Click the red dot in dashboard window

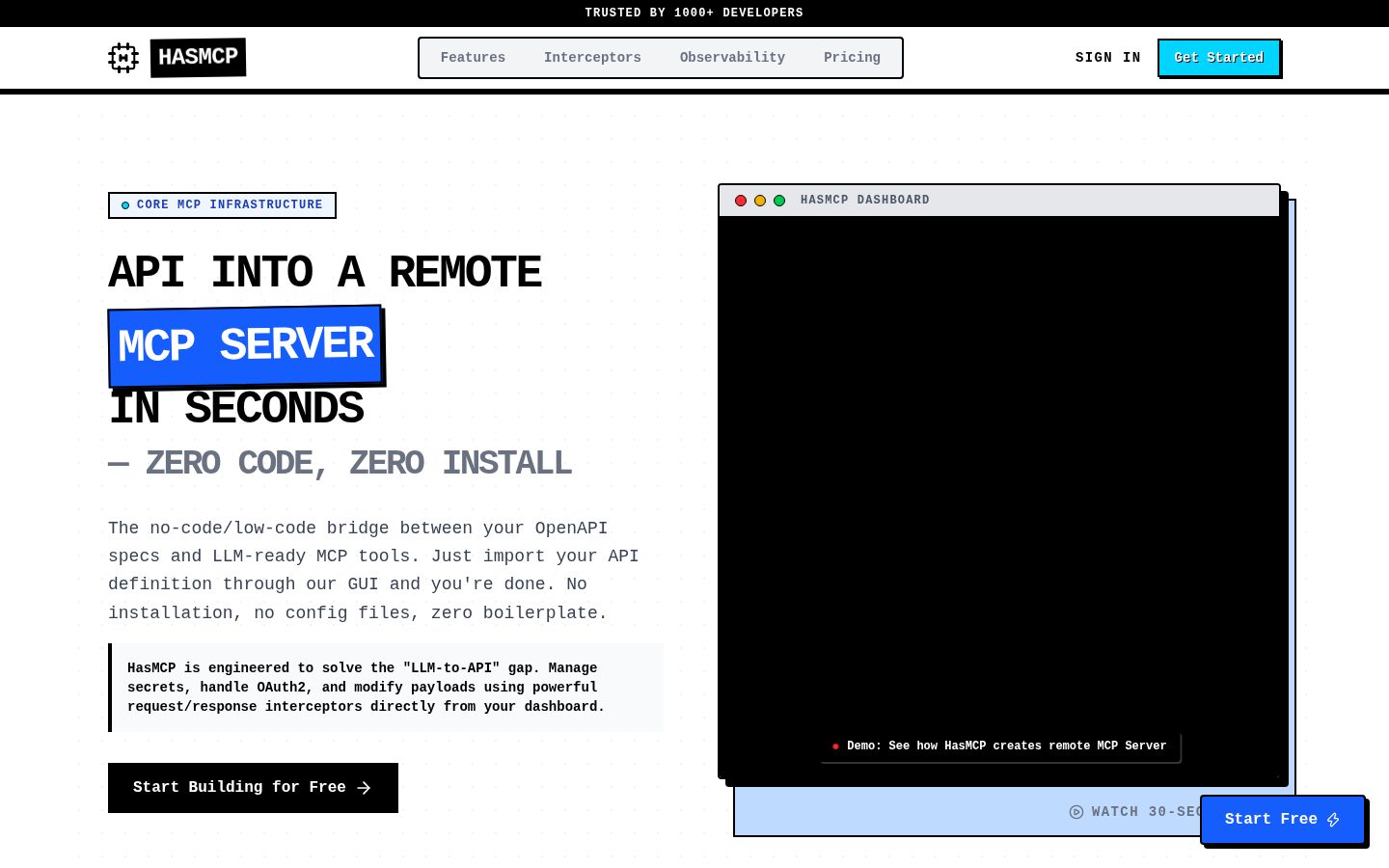(741, 201)
